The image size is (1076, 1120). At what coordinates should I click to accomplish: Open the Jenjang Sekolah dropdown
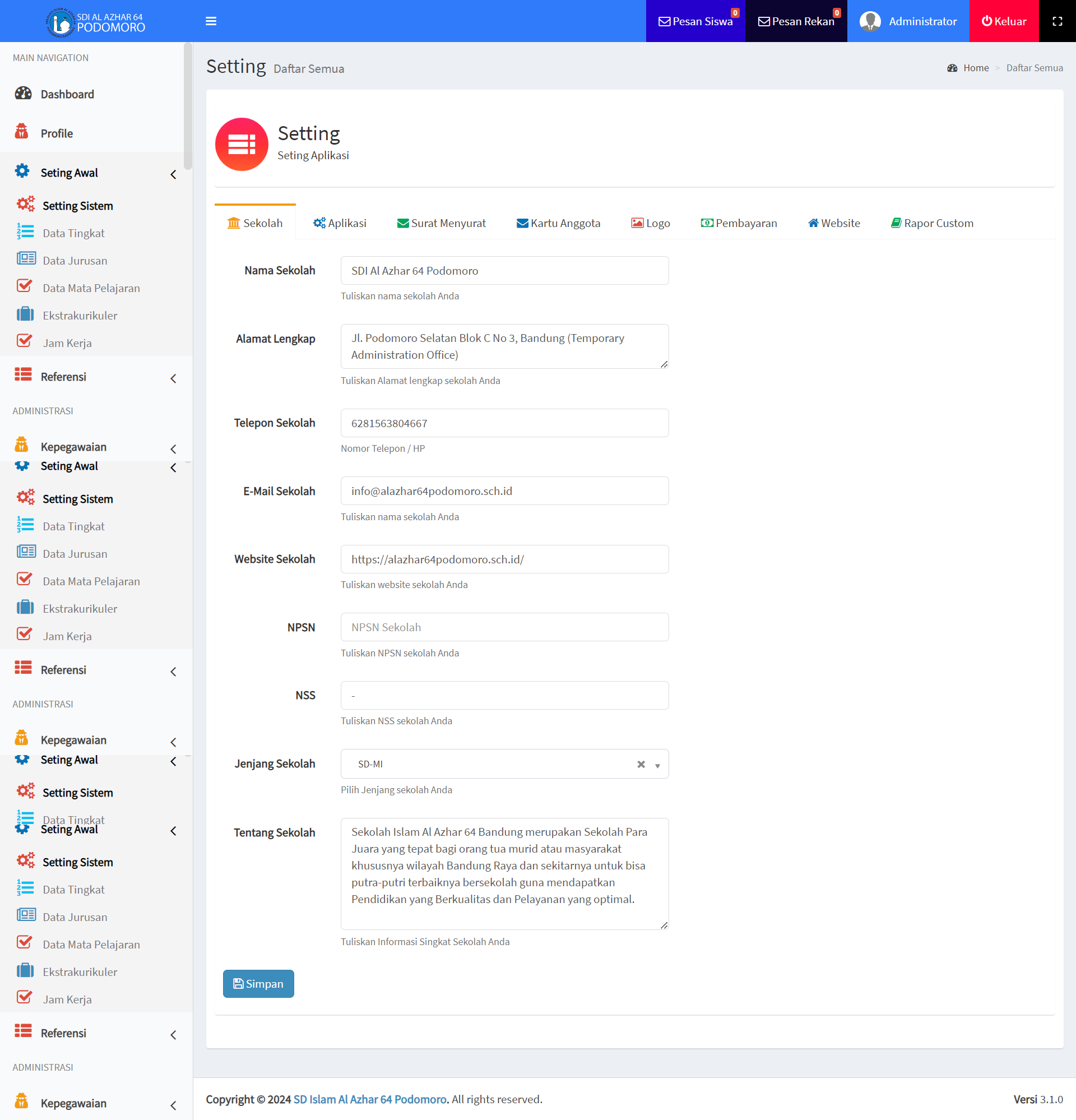(x=658, y=765)
